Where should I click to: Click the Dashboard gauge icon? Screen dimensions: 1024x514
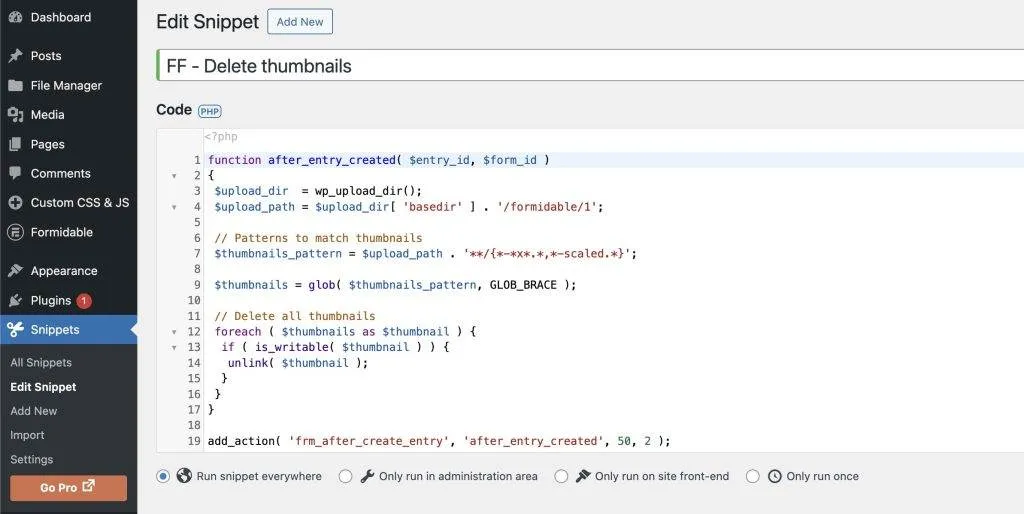tap(15, 17)
